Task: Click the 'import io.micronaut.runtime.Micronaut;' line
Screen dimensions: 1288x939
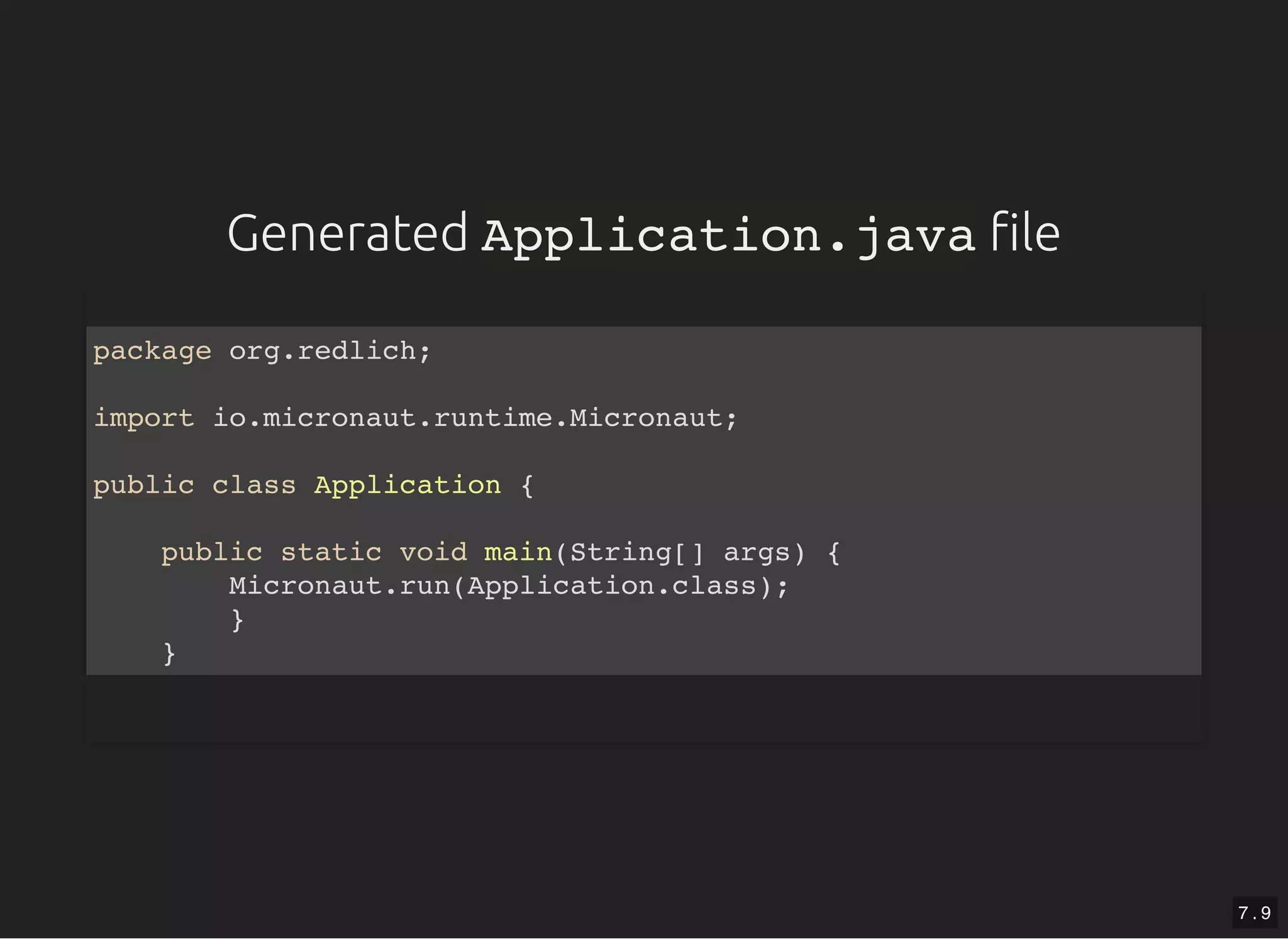Action: 415,418
